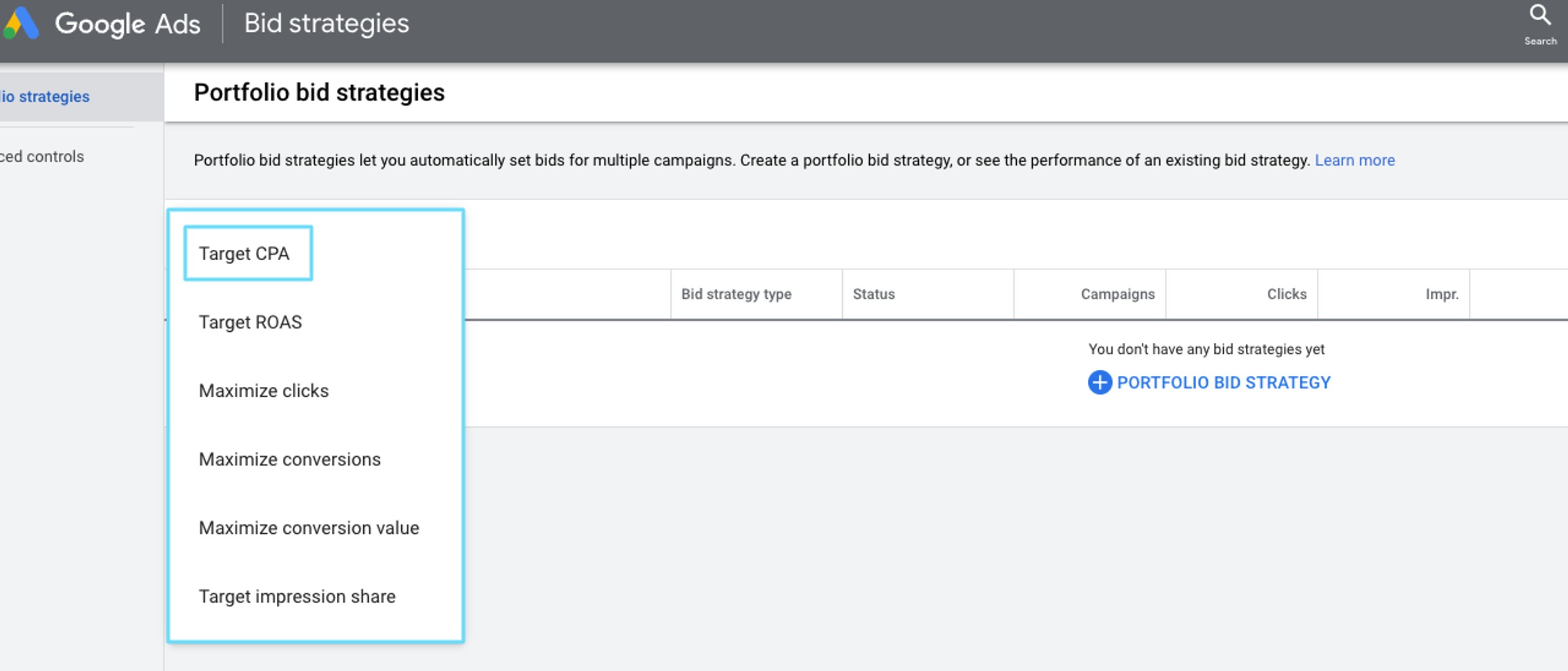
Task: Click the blue plus circle icon
Action: pos(1099,383)
